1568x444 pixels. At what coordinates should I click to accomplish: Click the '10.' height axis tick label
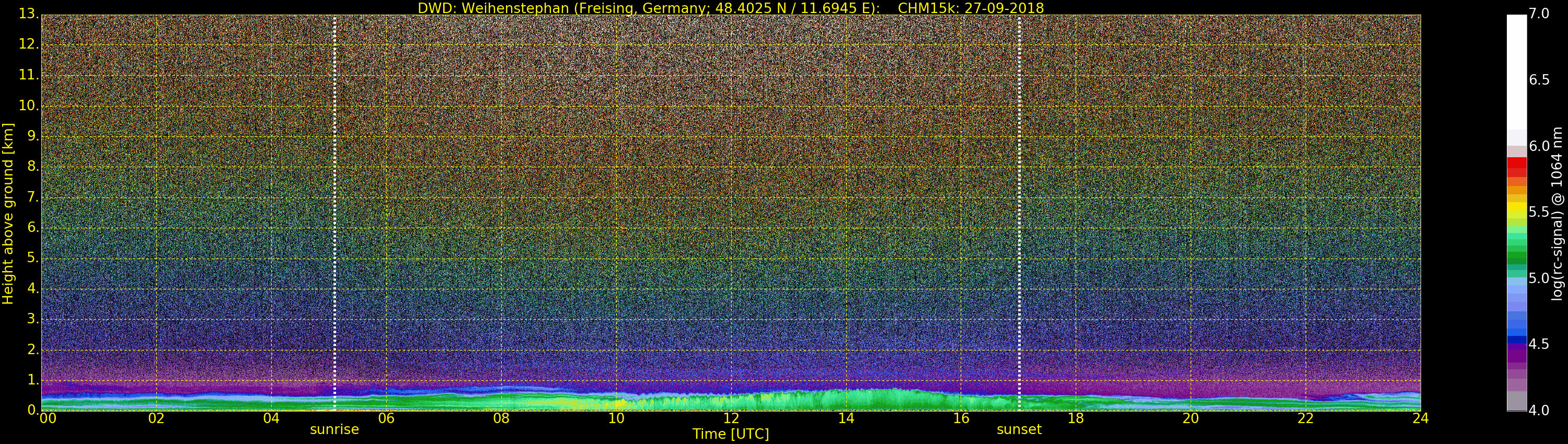(x=28, y=106)
